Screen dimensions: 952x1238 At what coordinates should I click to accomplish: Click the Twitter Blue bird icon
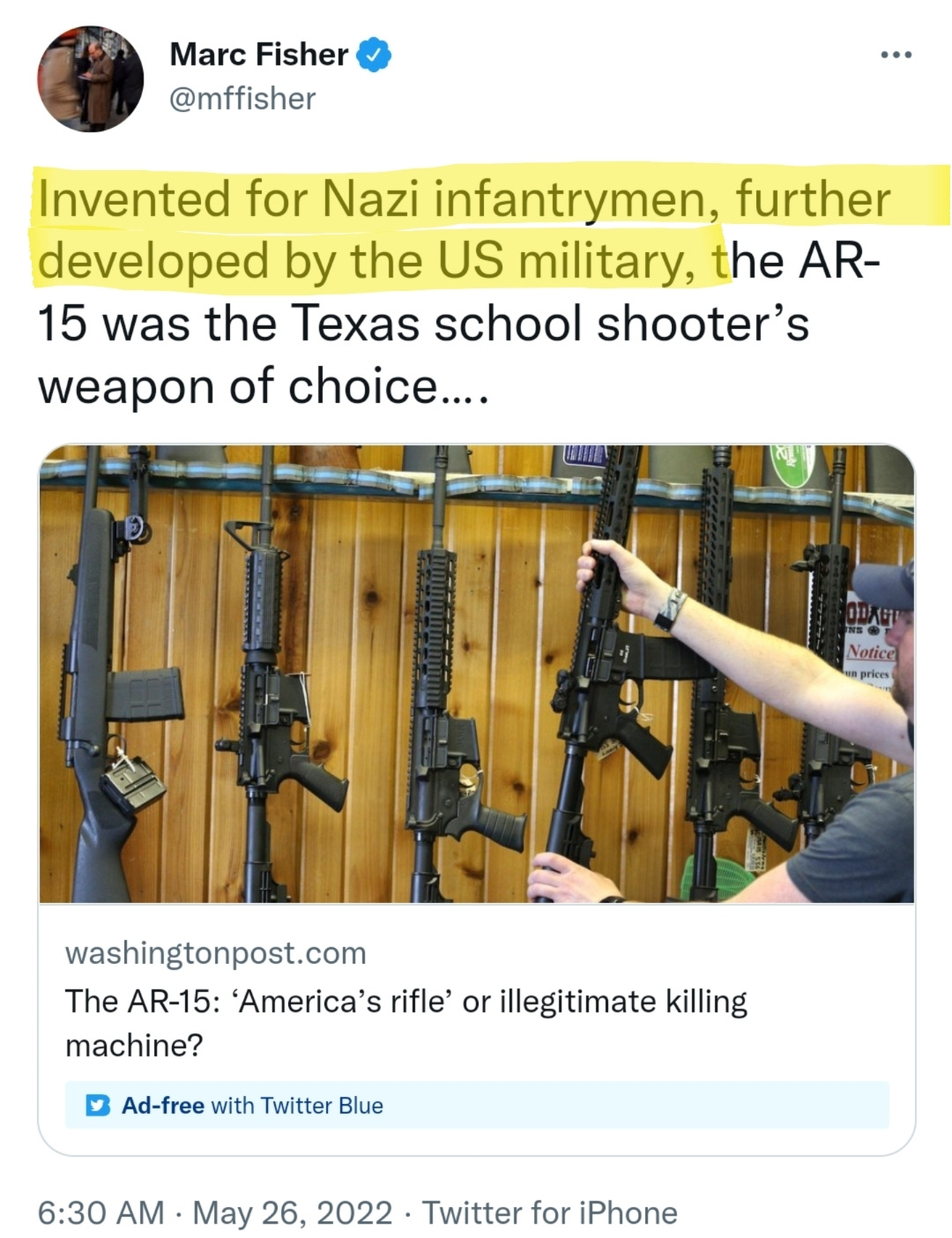tap(98, 1105)
